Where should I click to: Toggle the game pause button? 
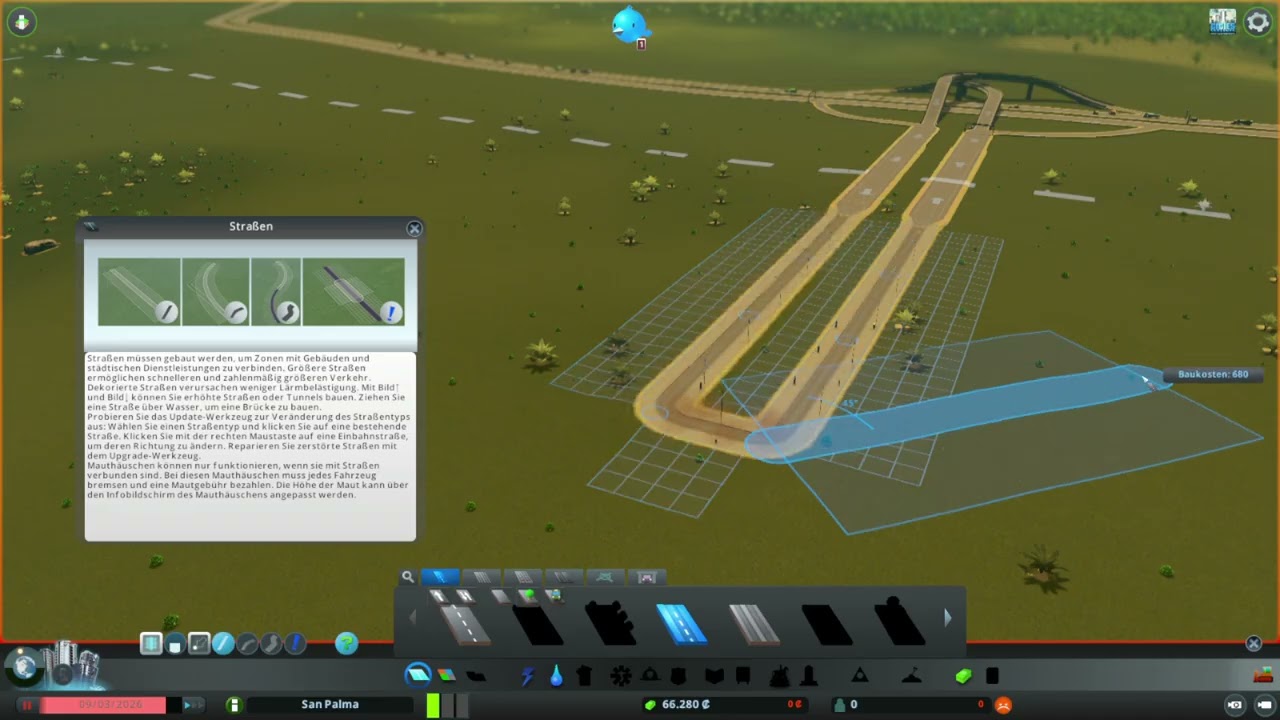click(x=27, y=705)
